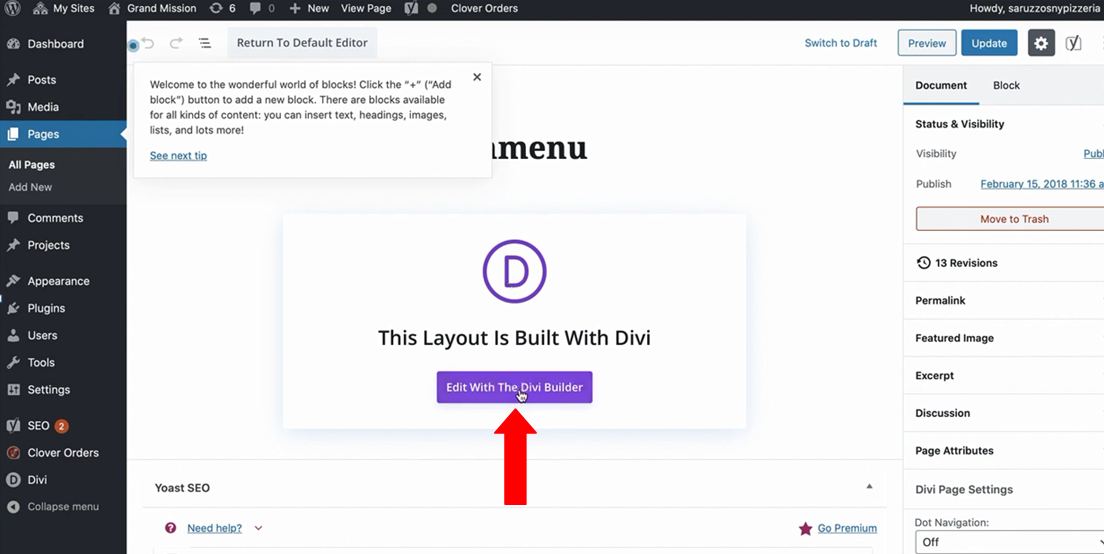Toggle the settings gear sidebar
The image size is (1104, 554).
click(1041, 43)
